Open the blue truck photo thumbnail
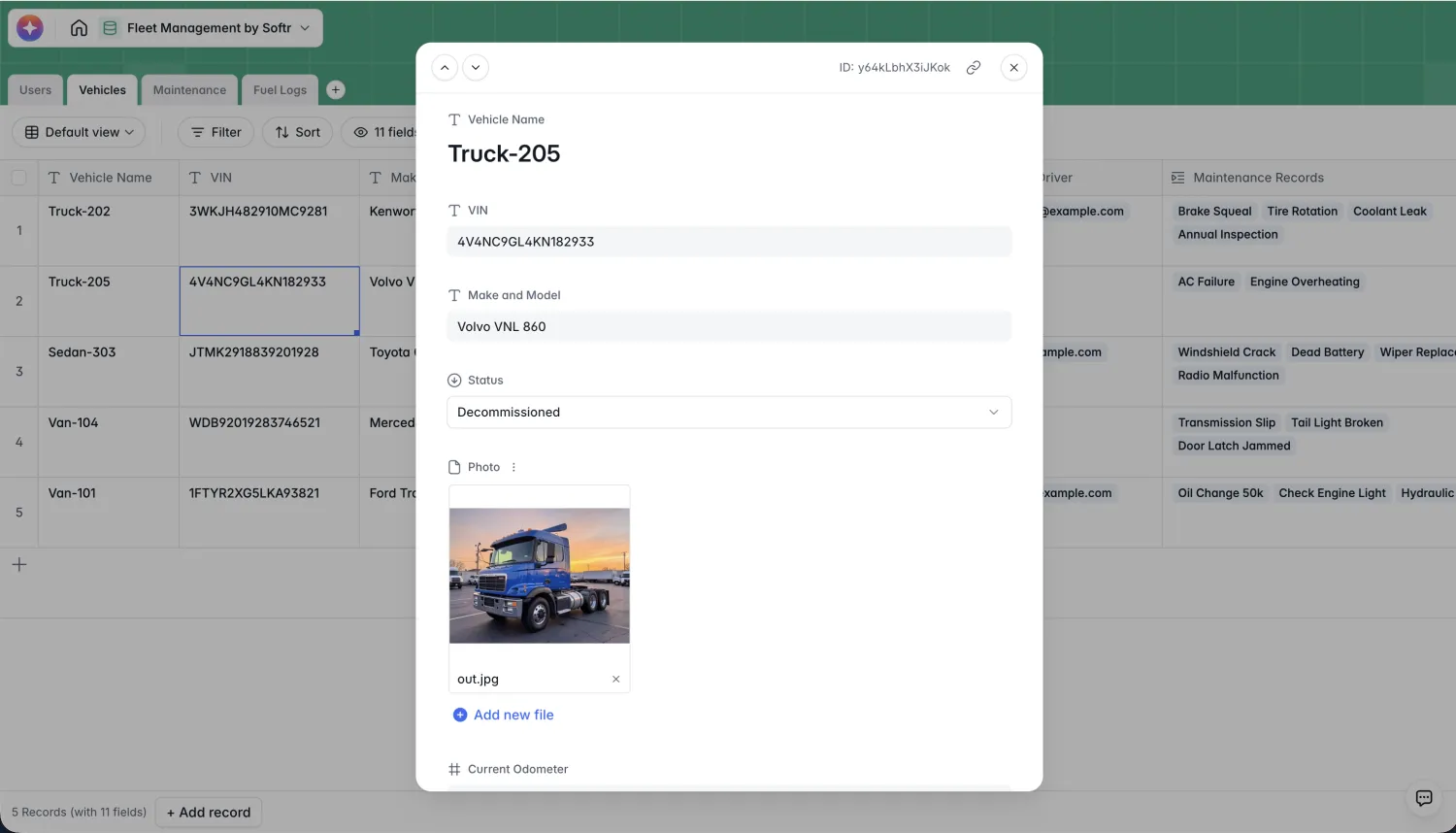The image size is (1456, 833). pyautogui.click(x=540, y=576)
